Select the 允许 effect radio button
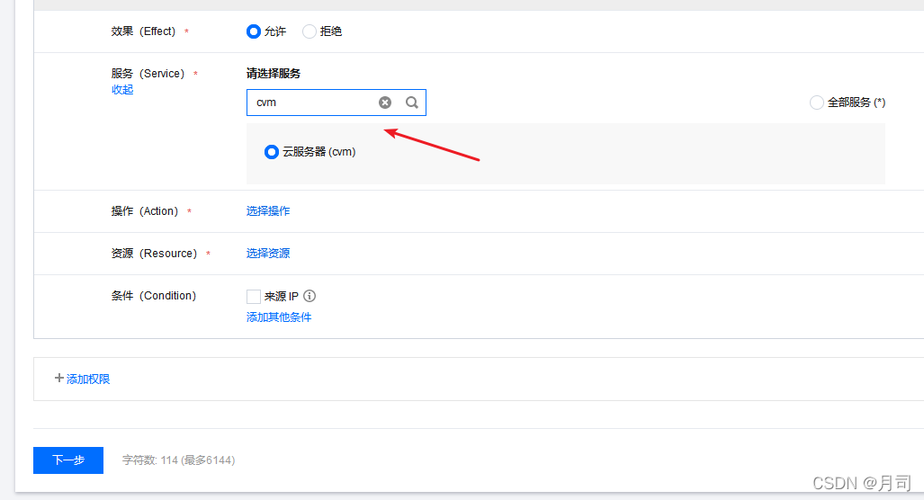Viewport: 924px width, 500px height. click(x=253, y=31)
